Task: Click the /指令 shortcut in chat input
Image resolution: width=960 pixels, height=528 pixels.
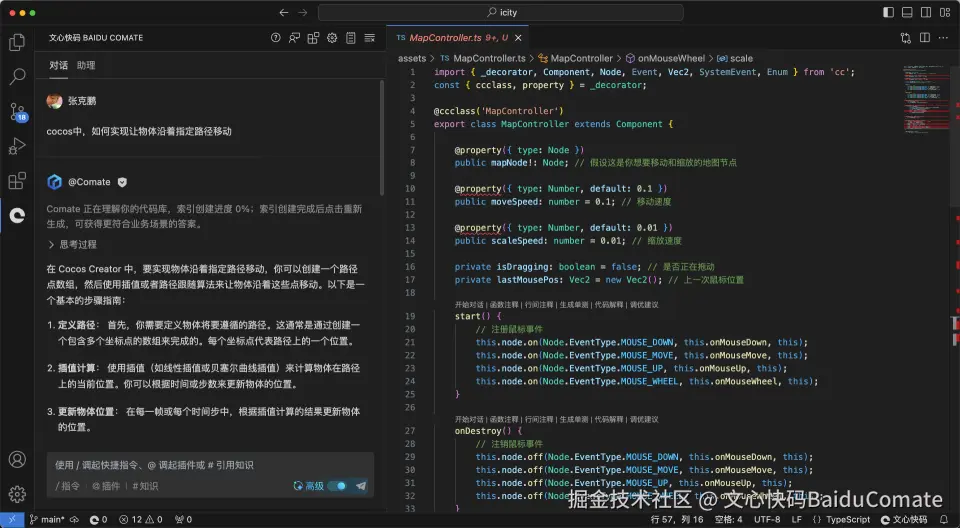Action: pos(67,486)
